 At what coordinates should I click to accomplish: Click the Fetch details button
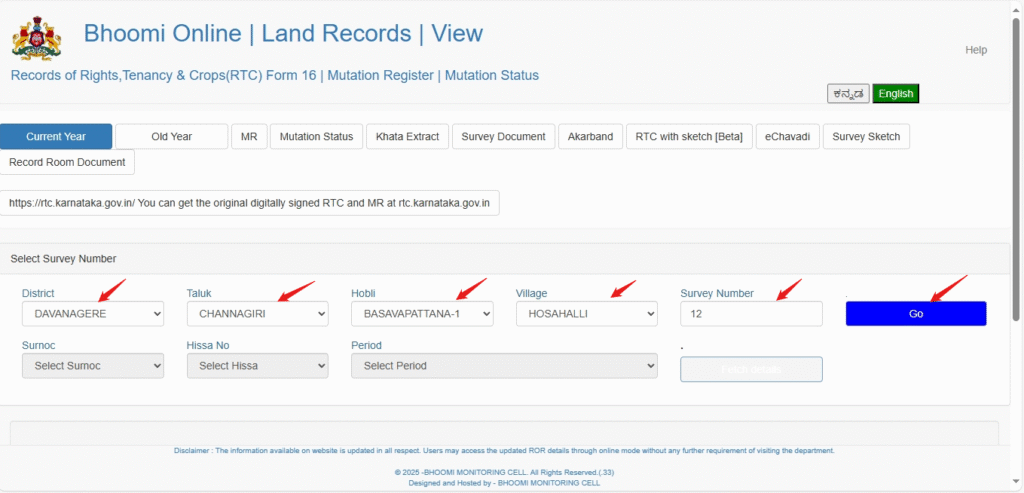click(x=751, y=369)
